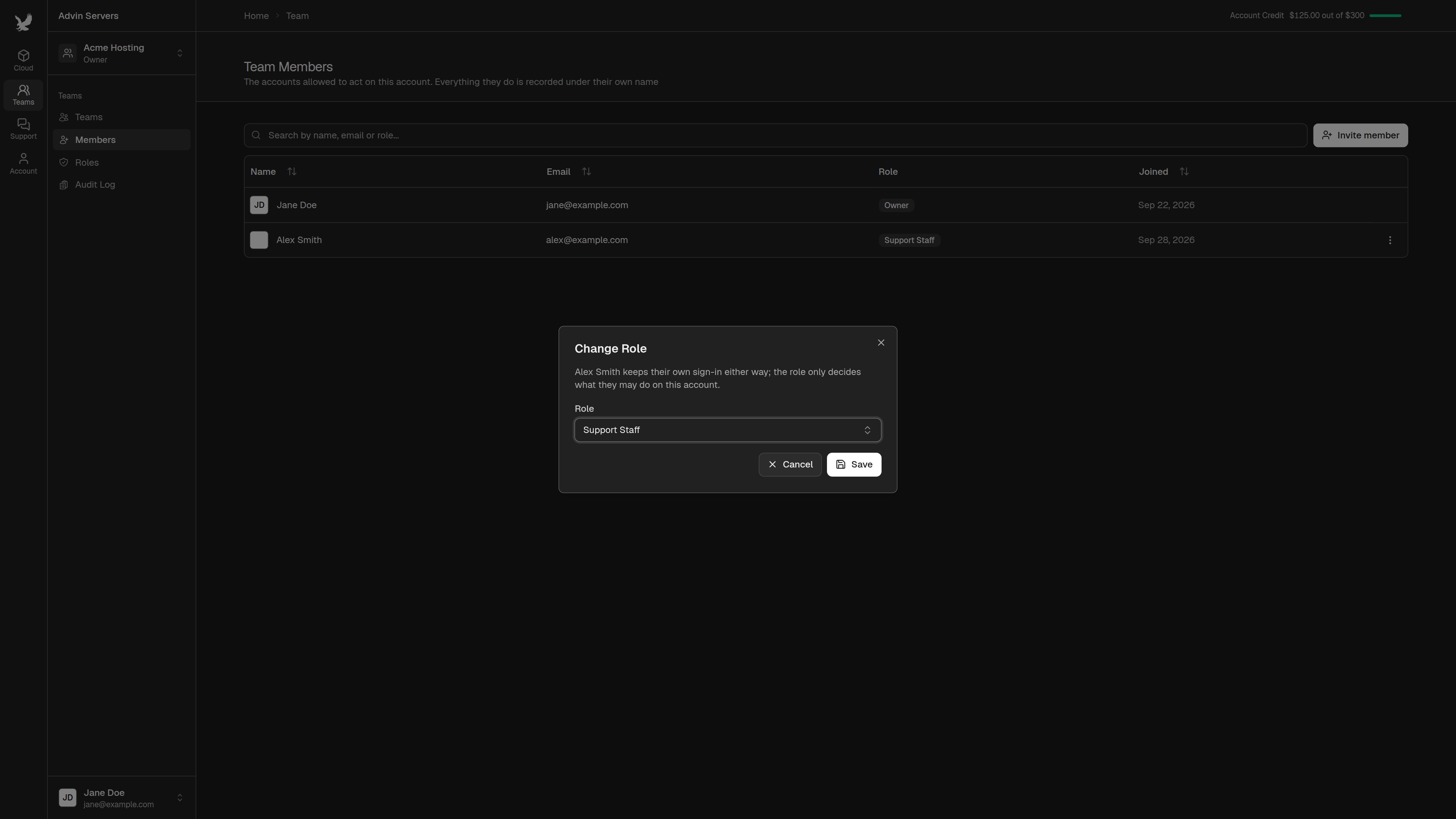This screenshot has height=819, width=1456.
Task: Open the Teams rail section
Action: click(23, 95)
